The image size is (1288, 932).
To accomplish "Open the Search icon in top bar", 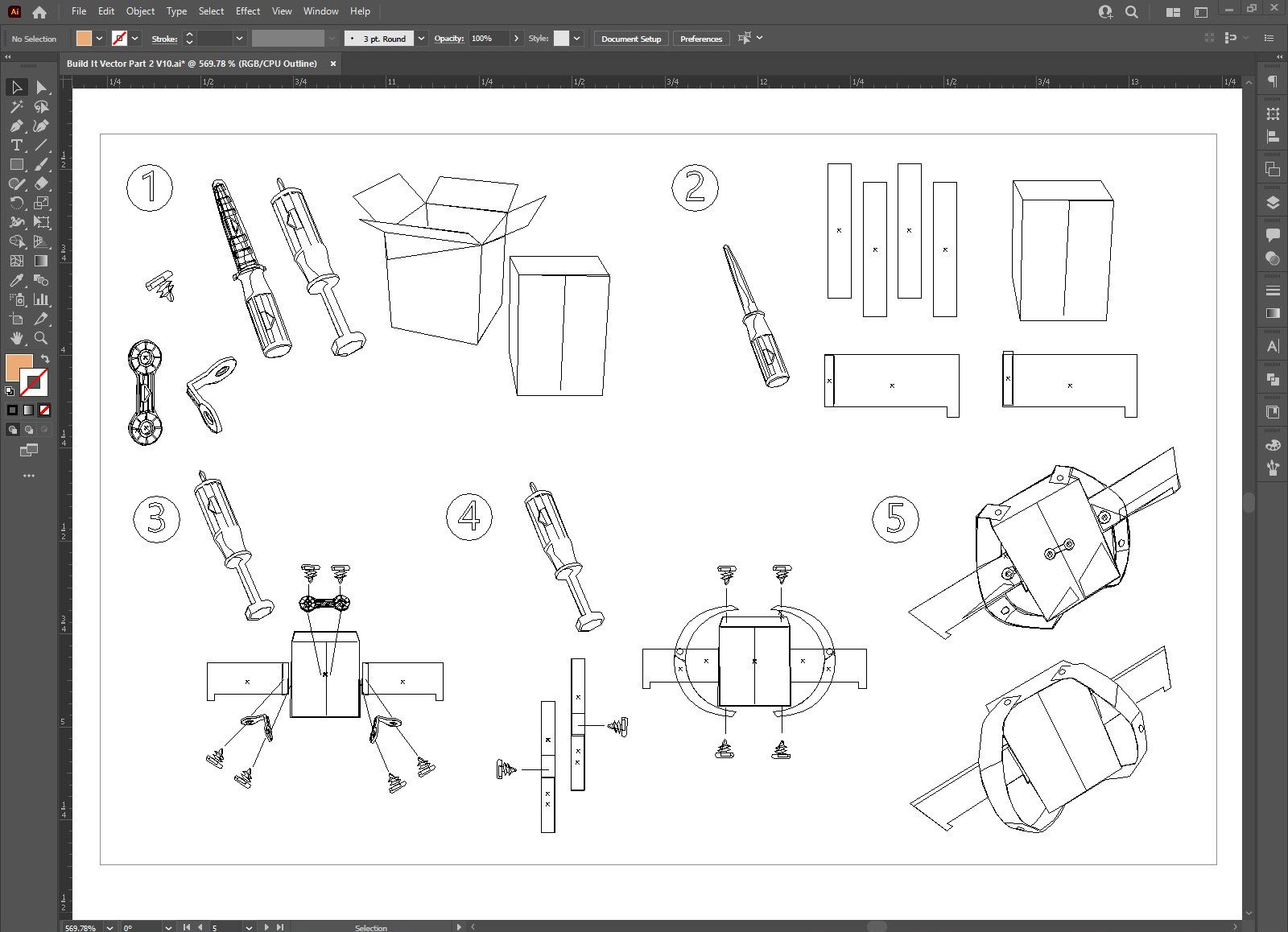I will (1131, 12).
